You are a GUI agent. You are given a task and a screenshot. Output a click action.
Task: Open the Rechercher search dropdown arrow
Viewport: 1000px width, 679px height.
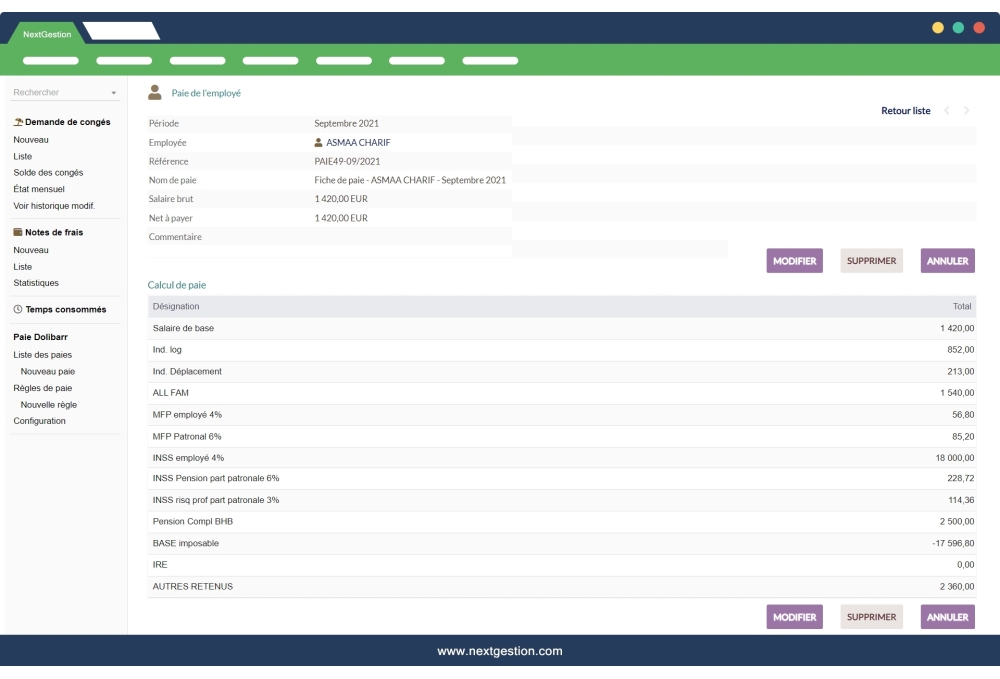point(115,92)
